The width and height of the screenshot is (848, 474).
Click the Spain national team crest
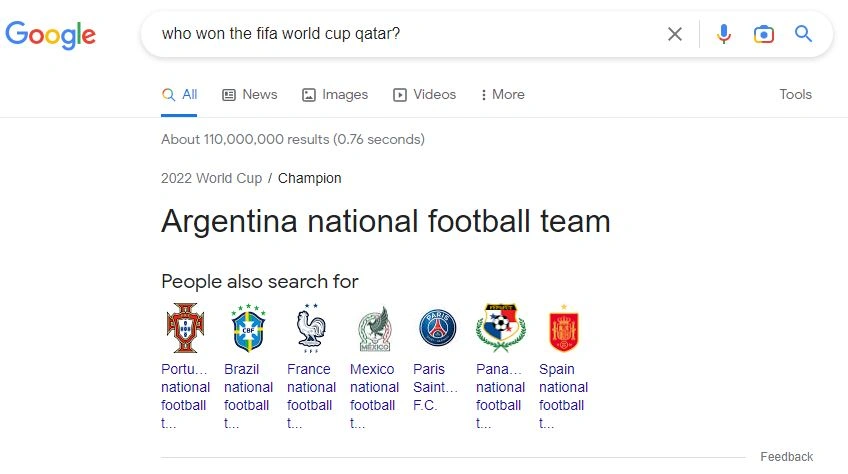click(563, 327)
